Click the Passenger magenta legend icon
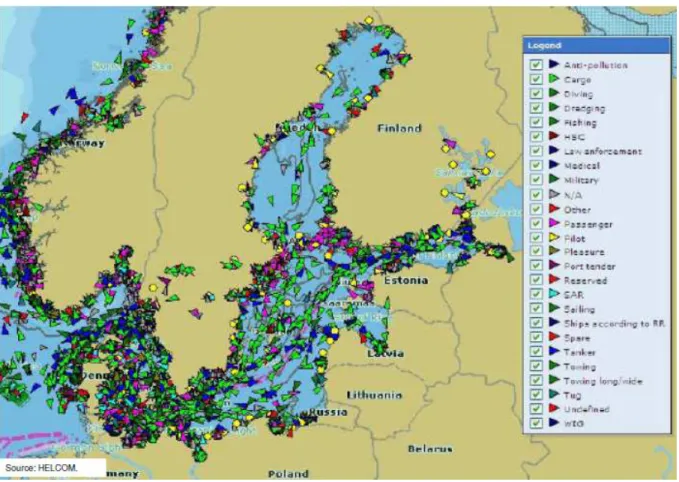This screenshot has height=482, width=679. [554, 223]
